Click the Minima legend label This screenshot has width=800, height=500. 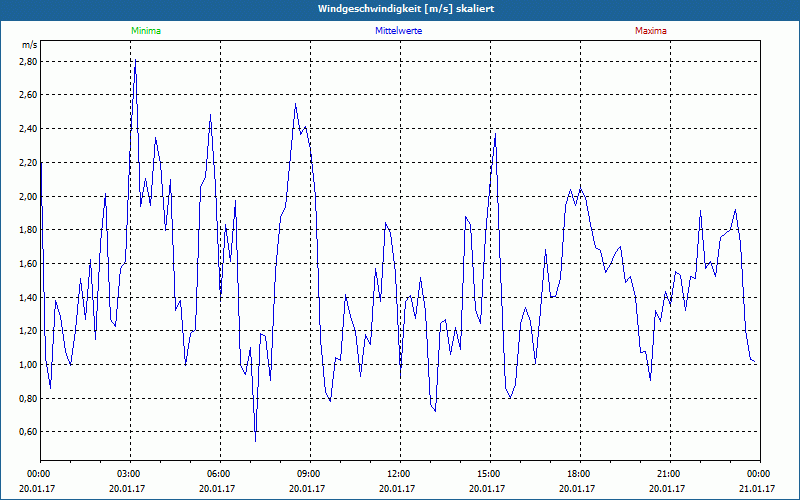click(146, 31)
